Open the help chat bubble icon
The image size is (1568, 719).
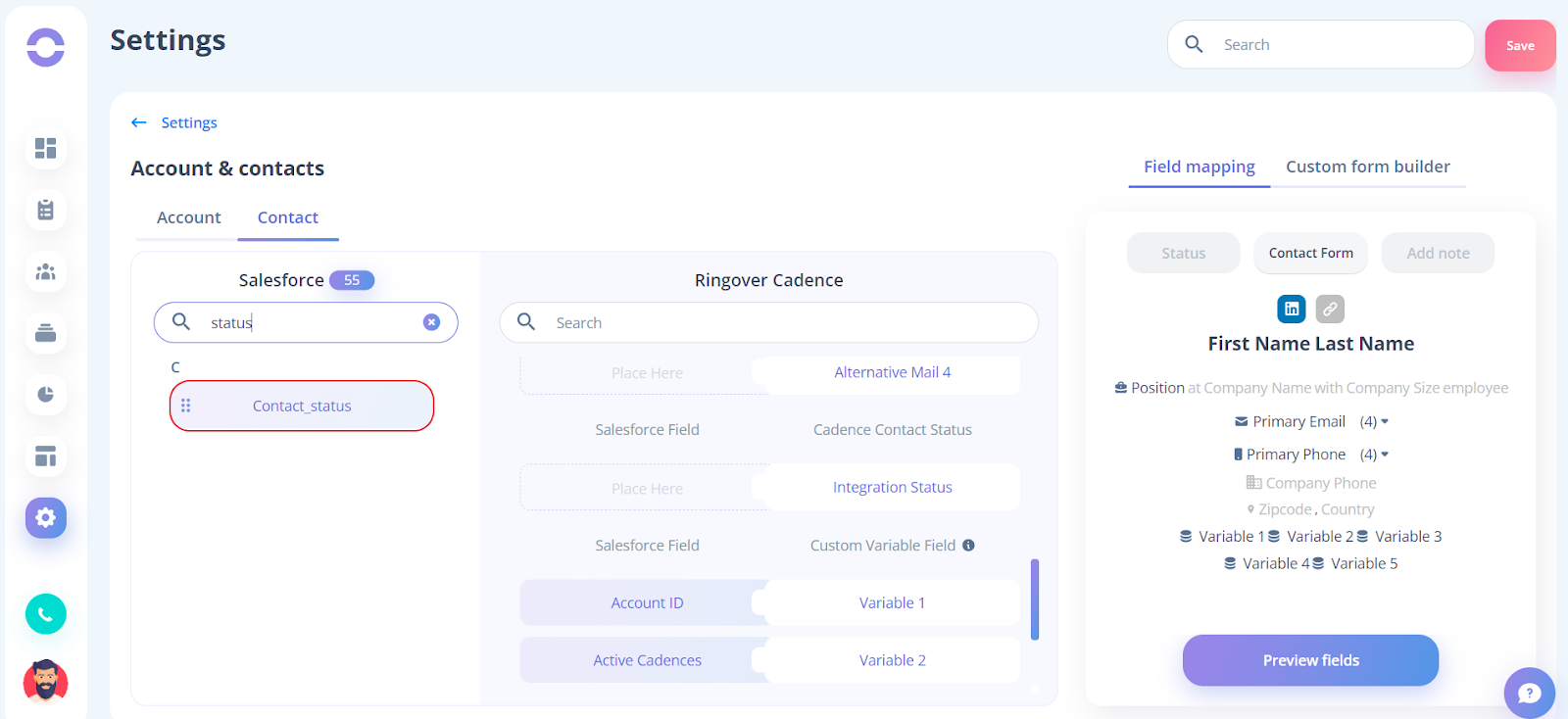(x=1529, y=693)
